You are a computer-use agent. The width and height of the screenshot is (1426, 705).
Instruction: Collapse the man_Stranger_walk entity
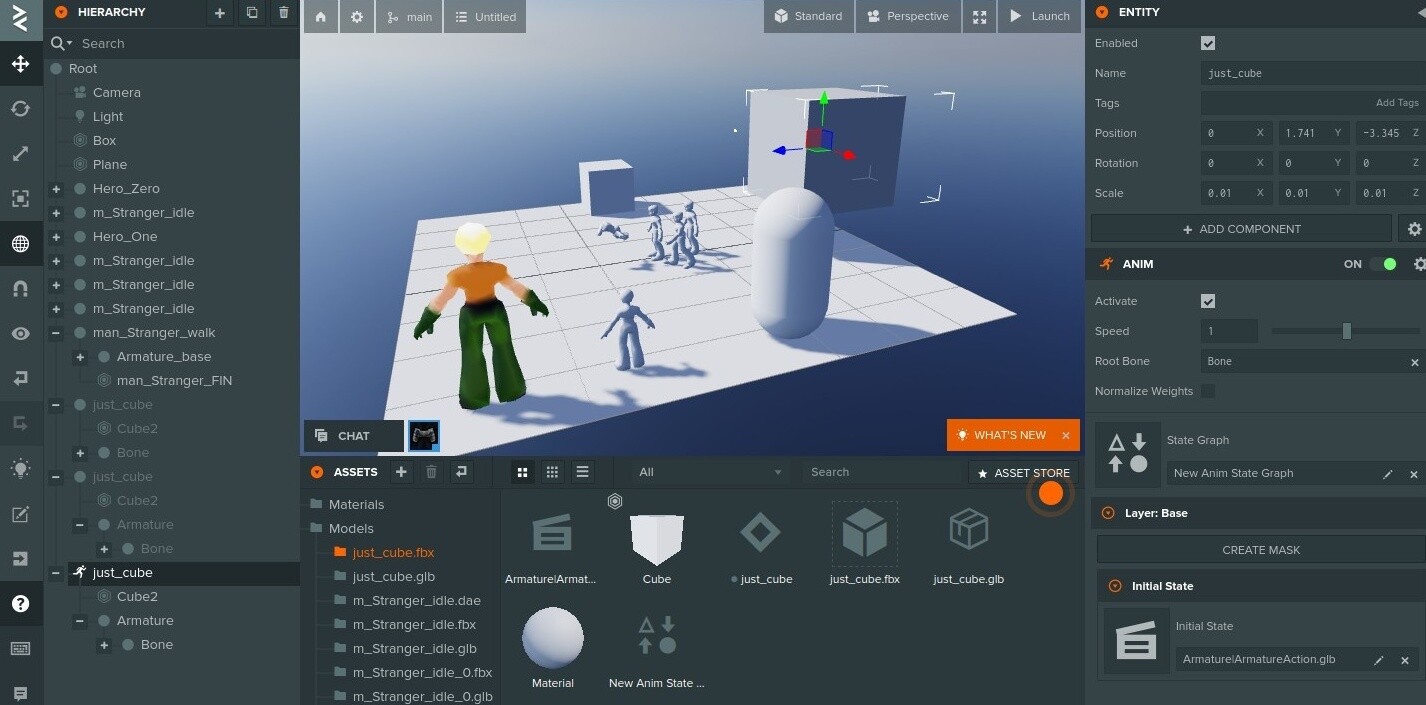(56, 333)
